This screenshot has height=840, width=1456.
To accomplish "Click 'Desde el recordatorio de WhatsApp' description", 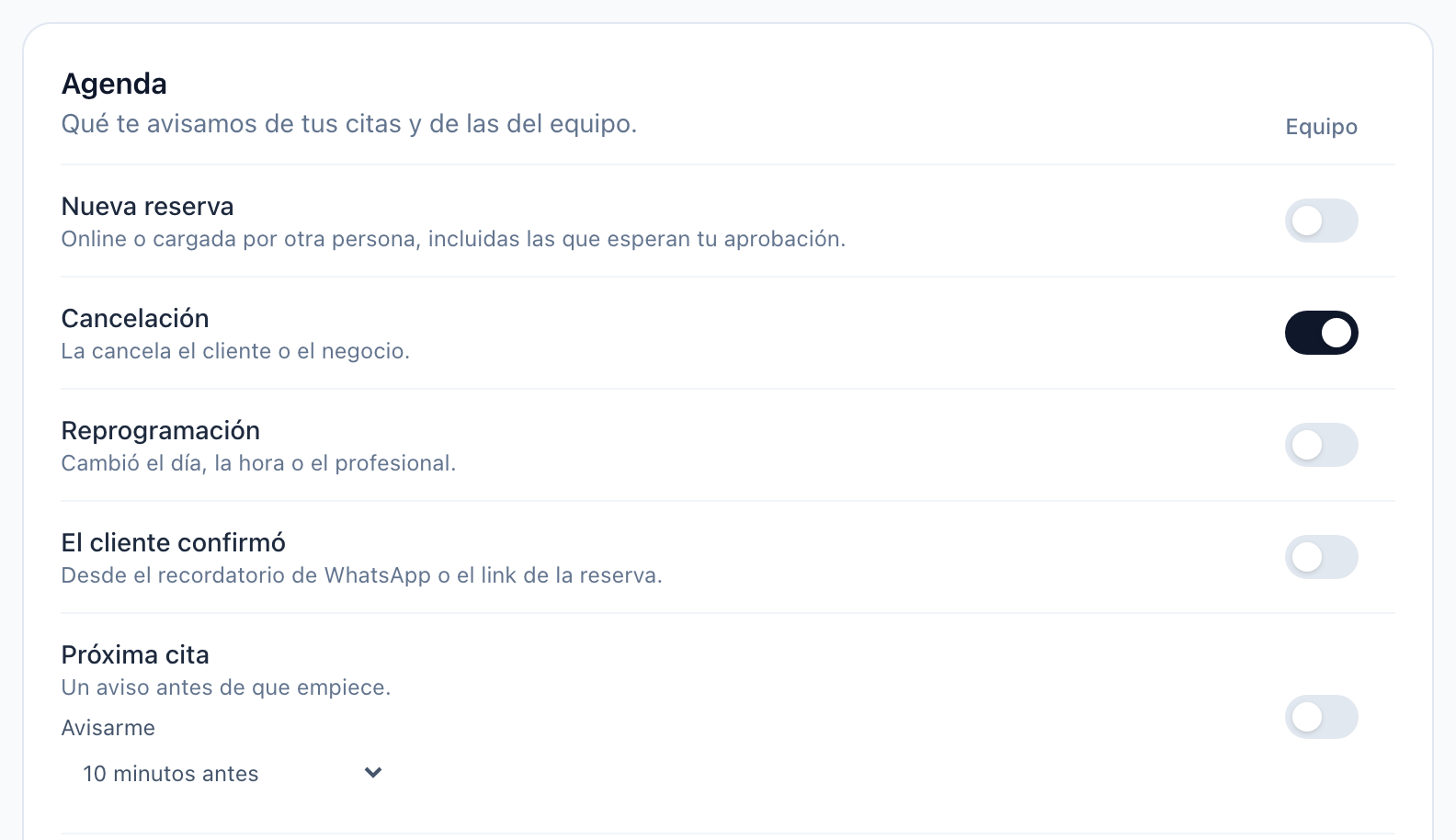I will 361,575.
